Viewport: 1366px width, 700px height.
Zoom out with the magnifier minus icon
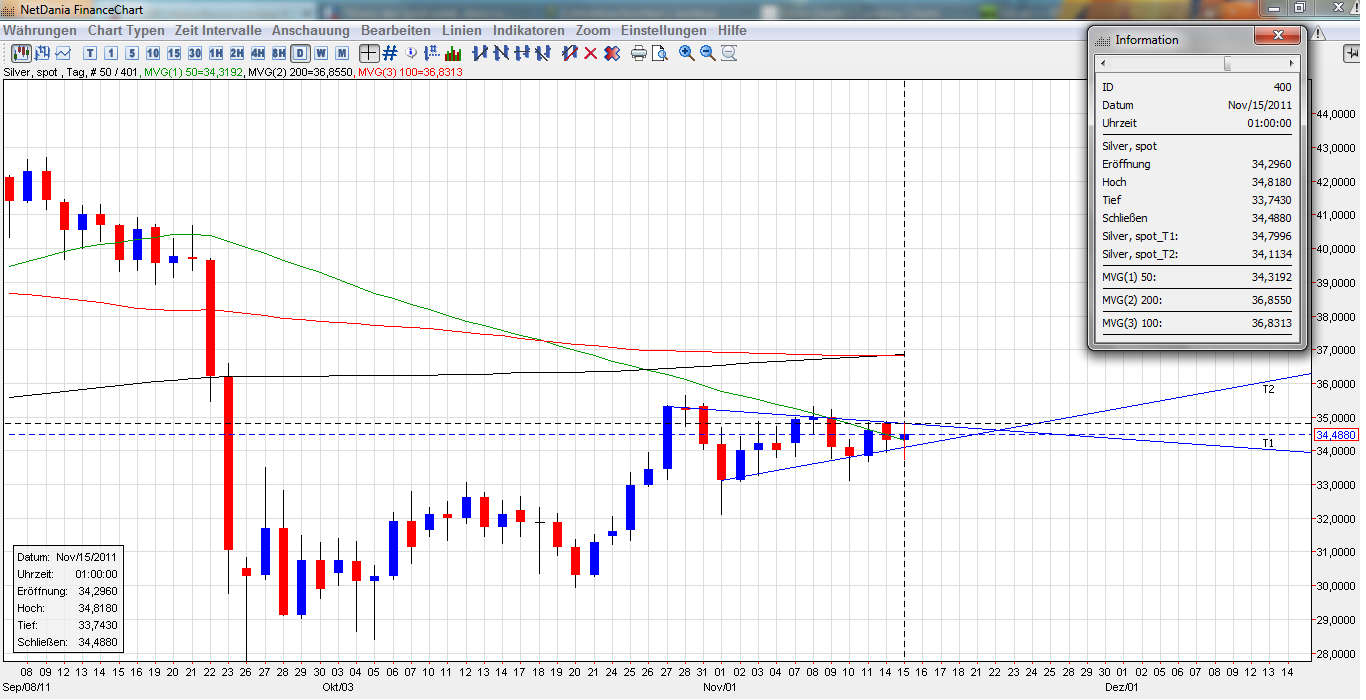(x=708, y=53)
